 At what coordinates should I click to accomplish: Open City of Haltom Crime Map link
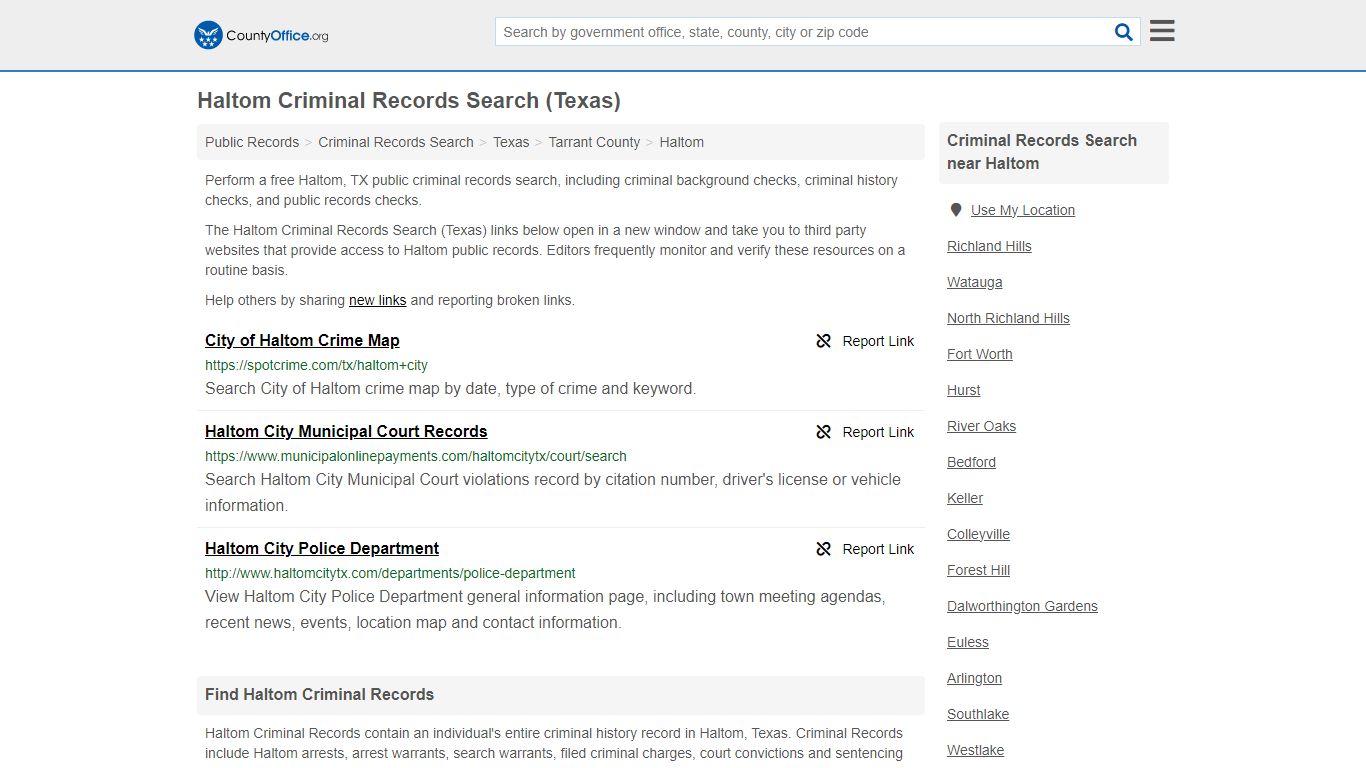pos(302,340)
